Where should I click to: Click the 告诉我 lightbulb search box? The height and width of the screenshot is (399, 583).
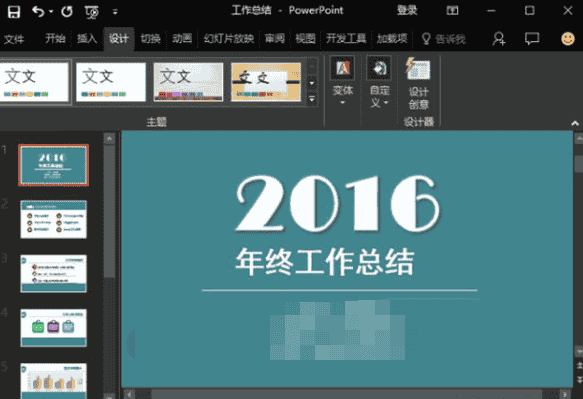(444, 39)
